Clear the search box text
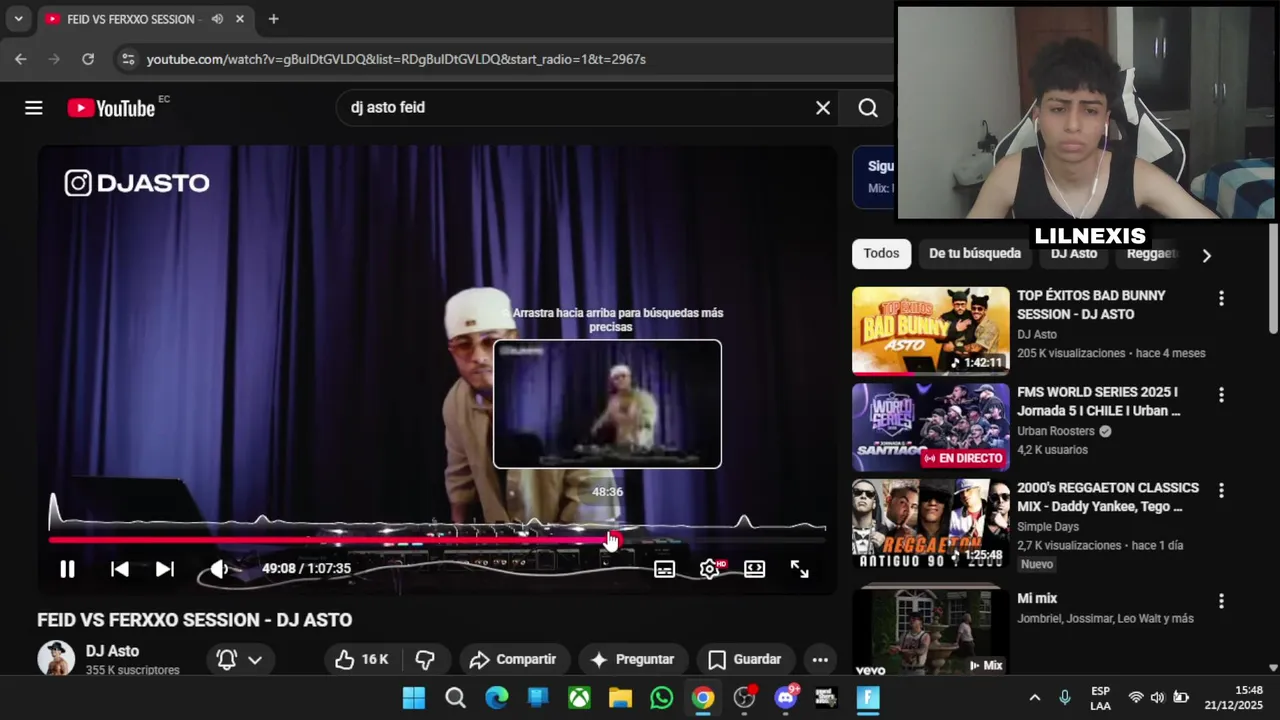This screenshot has height=720, width=1280. click(x=823, y=108)
